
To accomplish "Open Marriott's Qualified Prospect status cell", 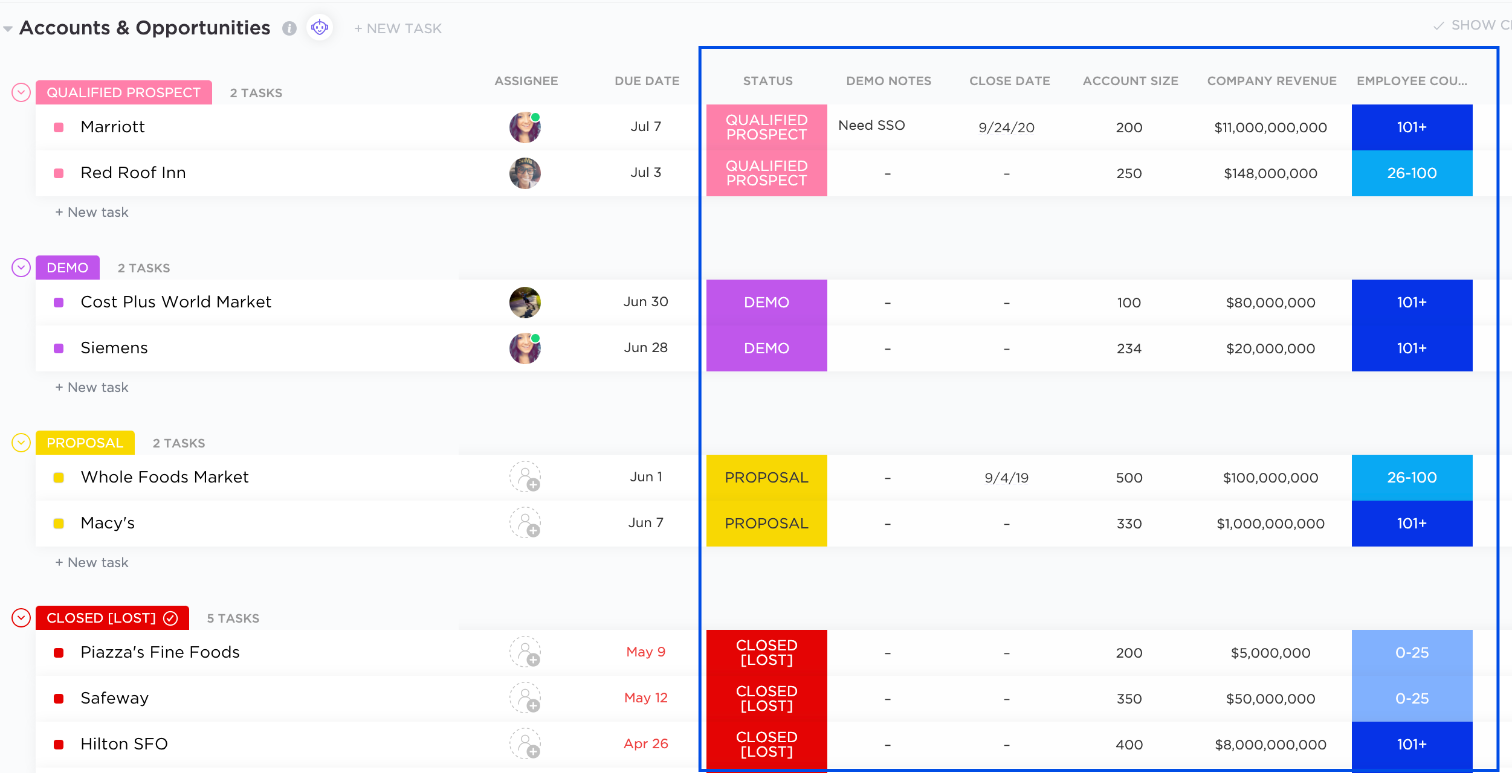I will click(x=767, y=127).
